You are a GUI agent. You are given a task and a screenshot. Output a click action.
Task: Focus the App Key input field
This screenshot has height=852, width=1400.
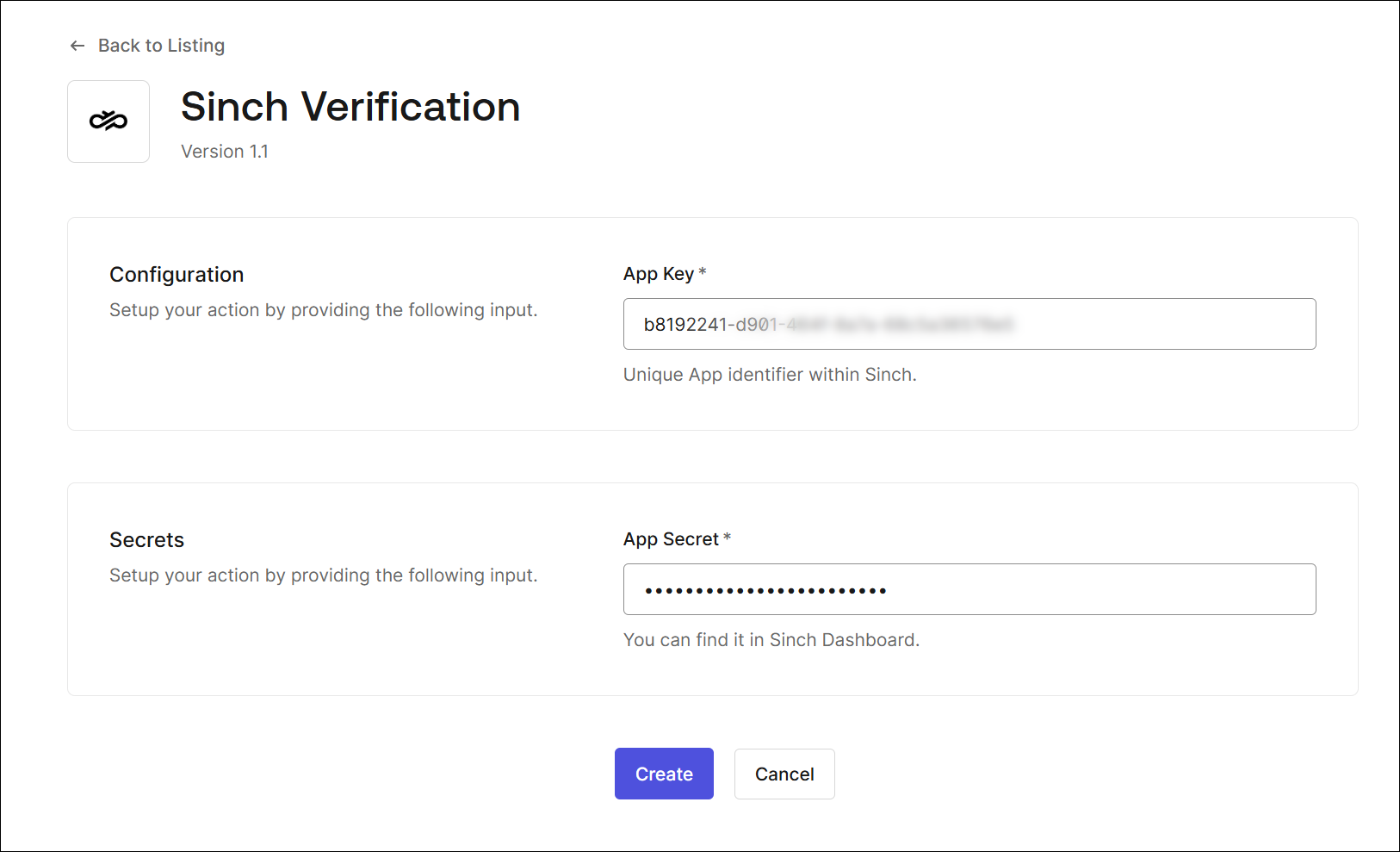click(x=969, y=324)
